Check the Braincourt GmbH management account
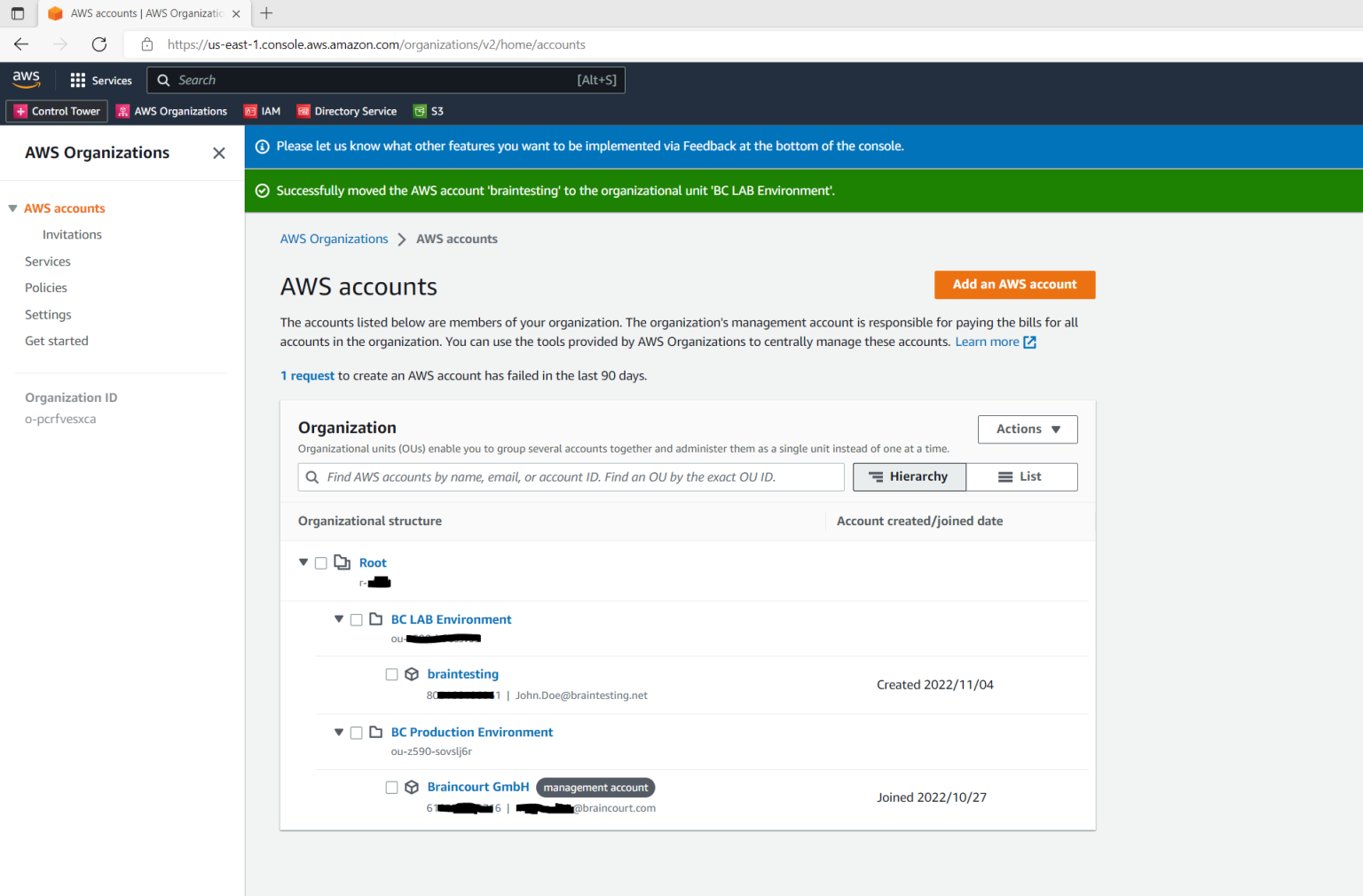This screenshot has width=1363, height=896. tap(391, 787)
